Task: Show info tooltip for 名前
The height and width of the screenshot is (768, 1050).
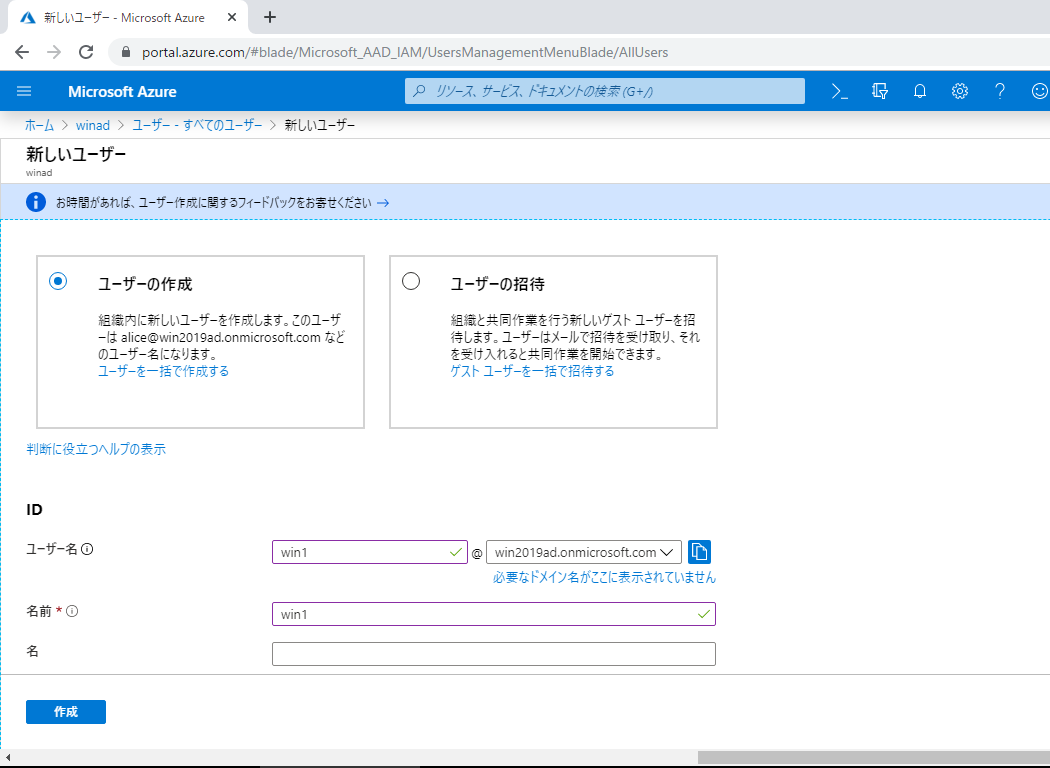Action: point(72,611)
